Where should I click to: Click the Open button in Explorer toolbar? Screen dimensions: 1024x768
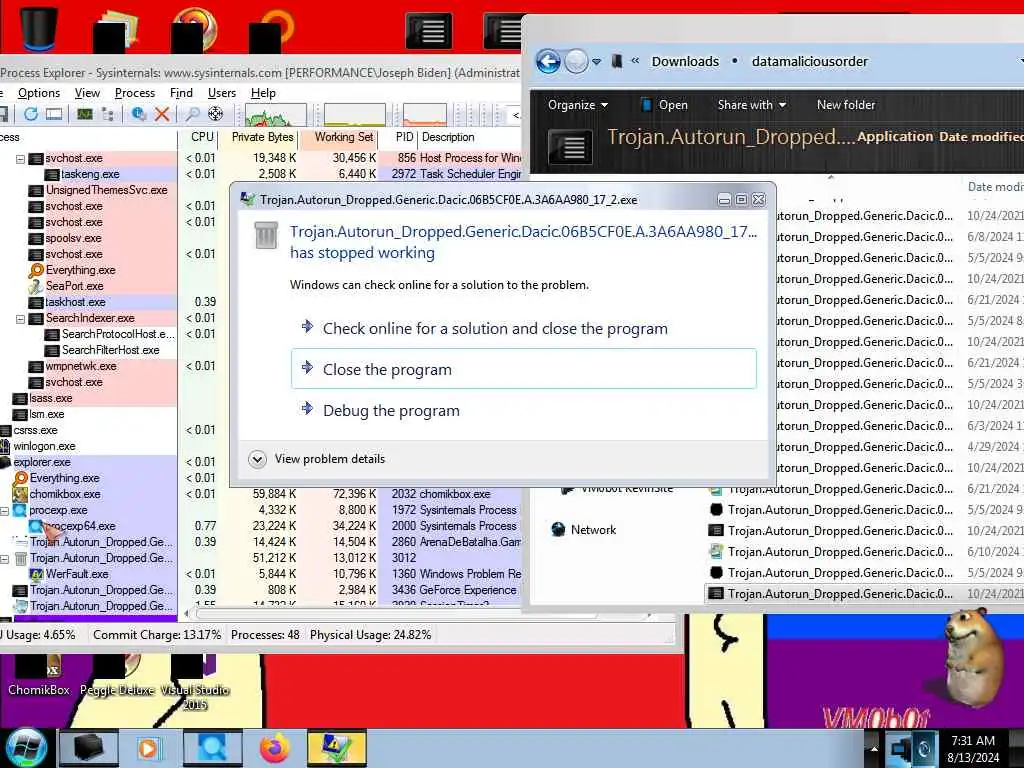[x=664, y=104]
